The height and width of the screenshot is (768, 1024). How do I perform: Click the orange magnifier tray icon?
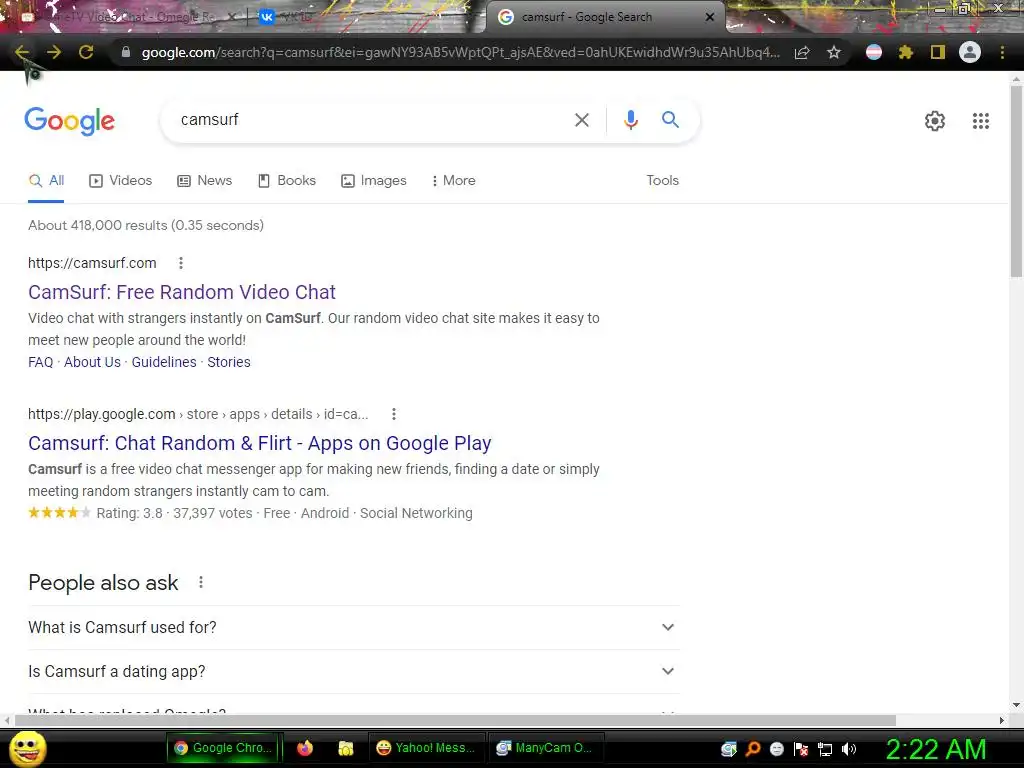(x=753, y=749)
